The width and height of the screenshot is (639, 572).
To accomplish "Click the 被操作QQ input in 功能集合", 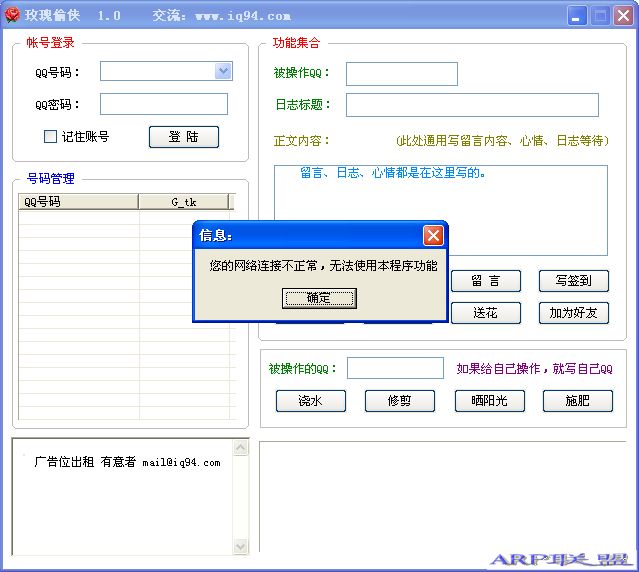I will (x=401, y=73).
